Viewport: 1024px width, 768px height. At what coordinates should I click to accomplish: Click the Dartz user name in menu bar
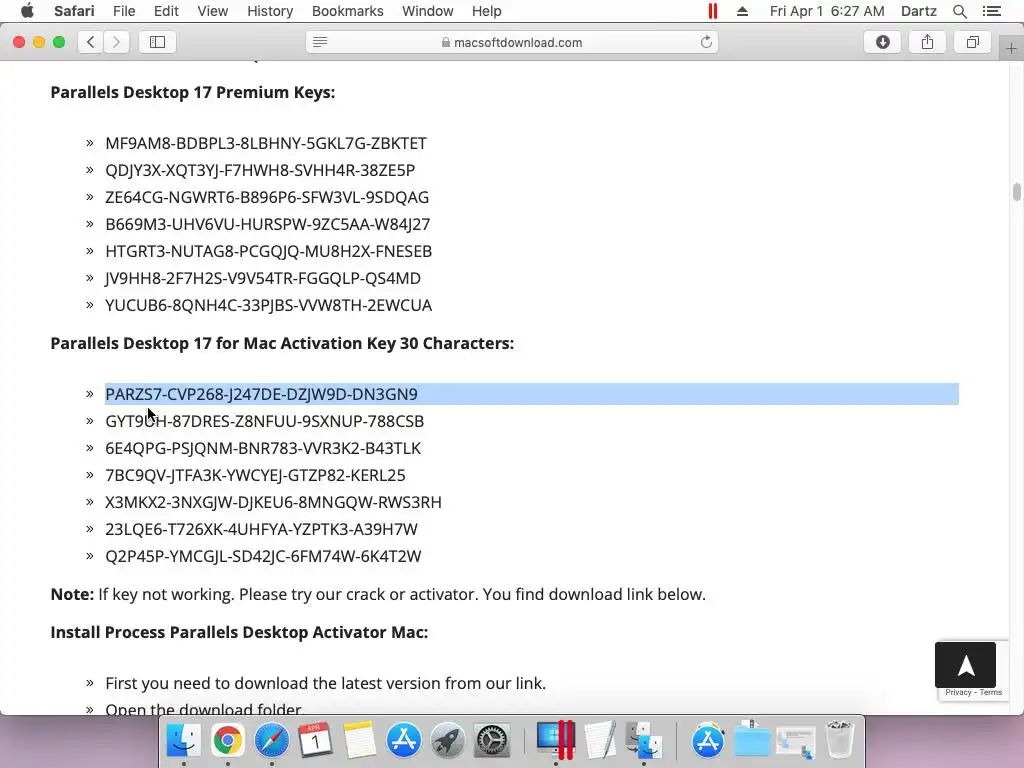pos(918,11)
